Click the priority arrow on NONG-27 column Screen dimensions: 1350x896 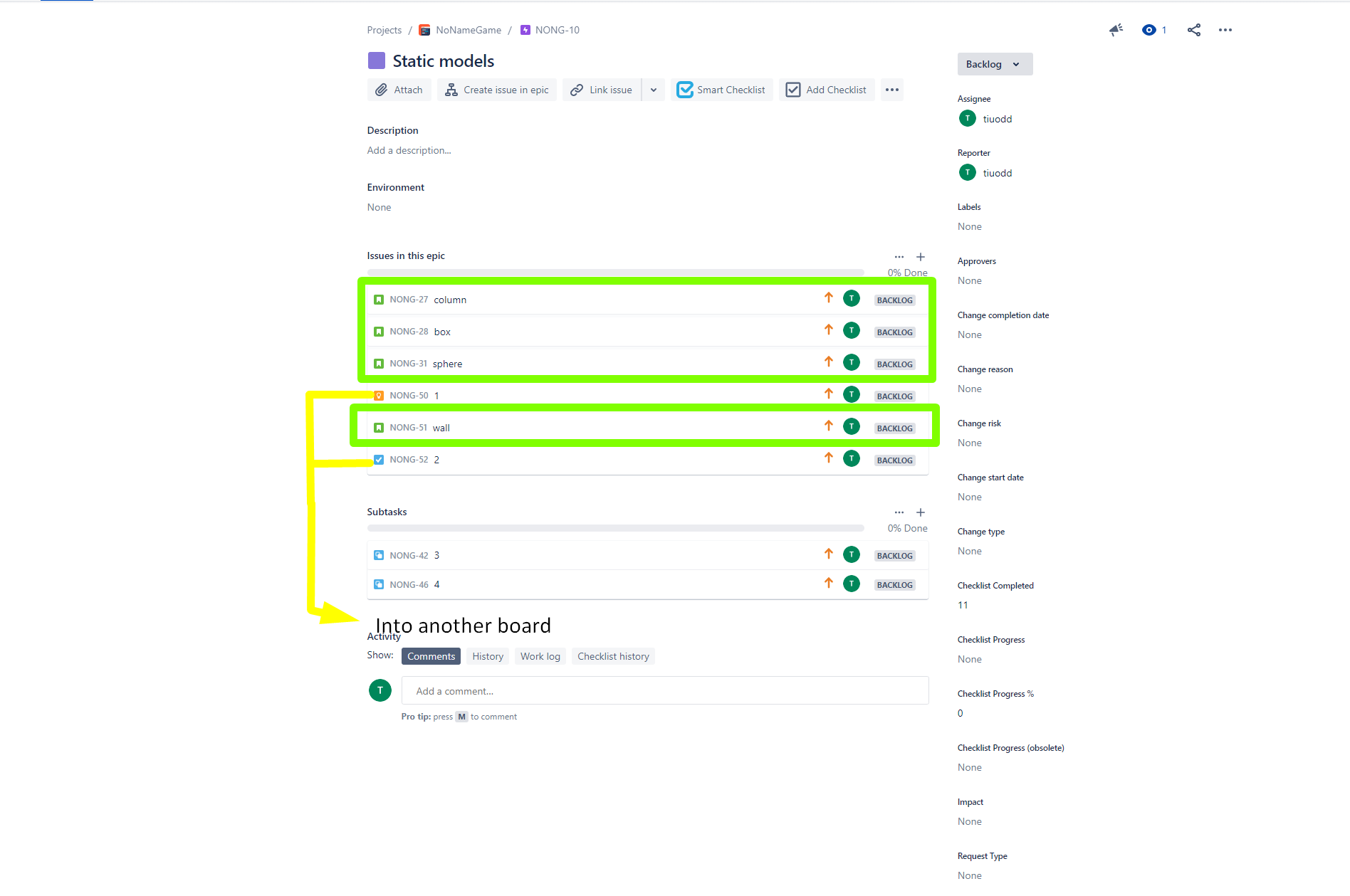(828, 297)
